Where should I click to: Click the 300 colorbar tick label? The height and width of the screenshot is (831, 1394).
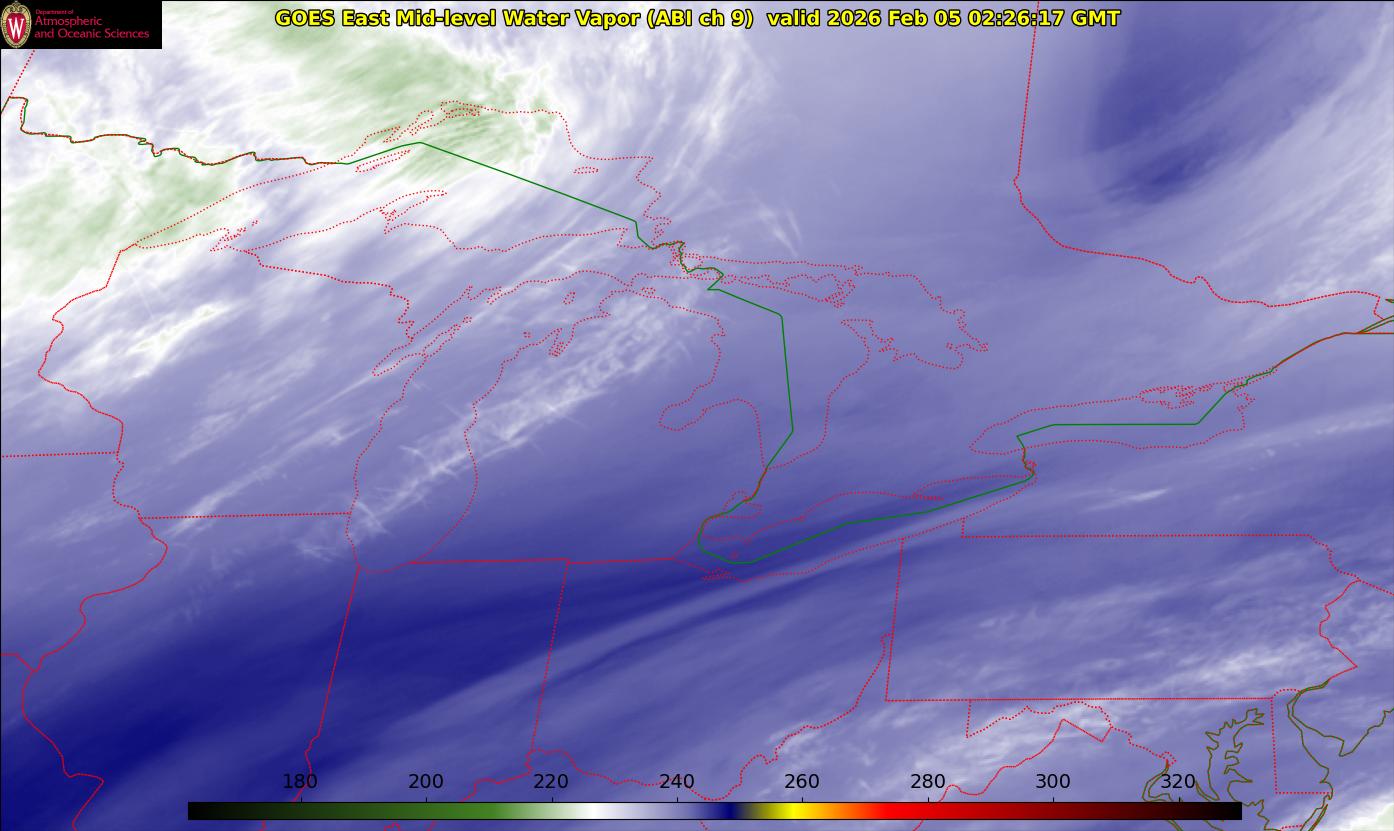(1053, 781)
